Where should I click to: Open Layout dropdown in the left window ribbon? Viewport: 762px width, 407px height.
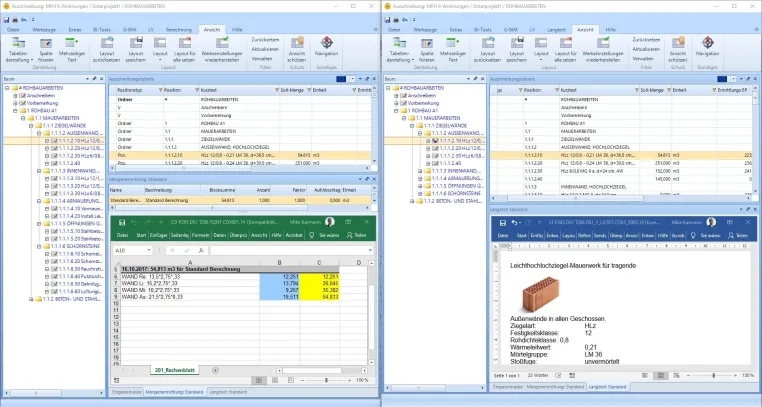click(160, 50)
